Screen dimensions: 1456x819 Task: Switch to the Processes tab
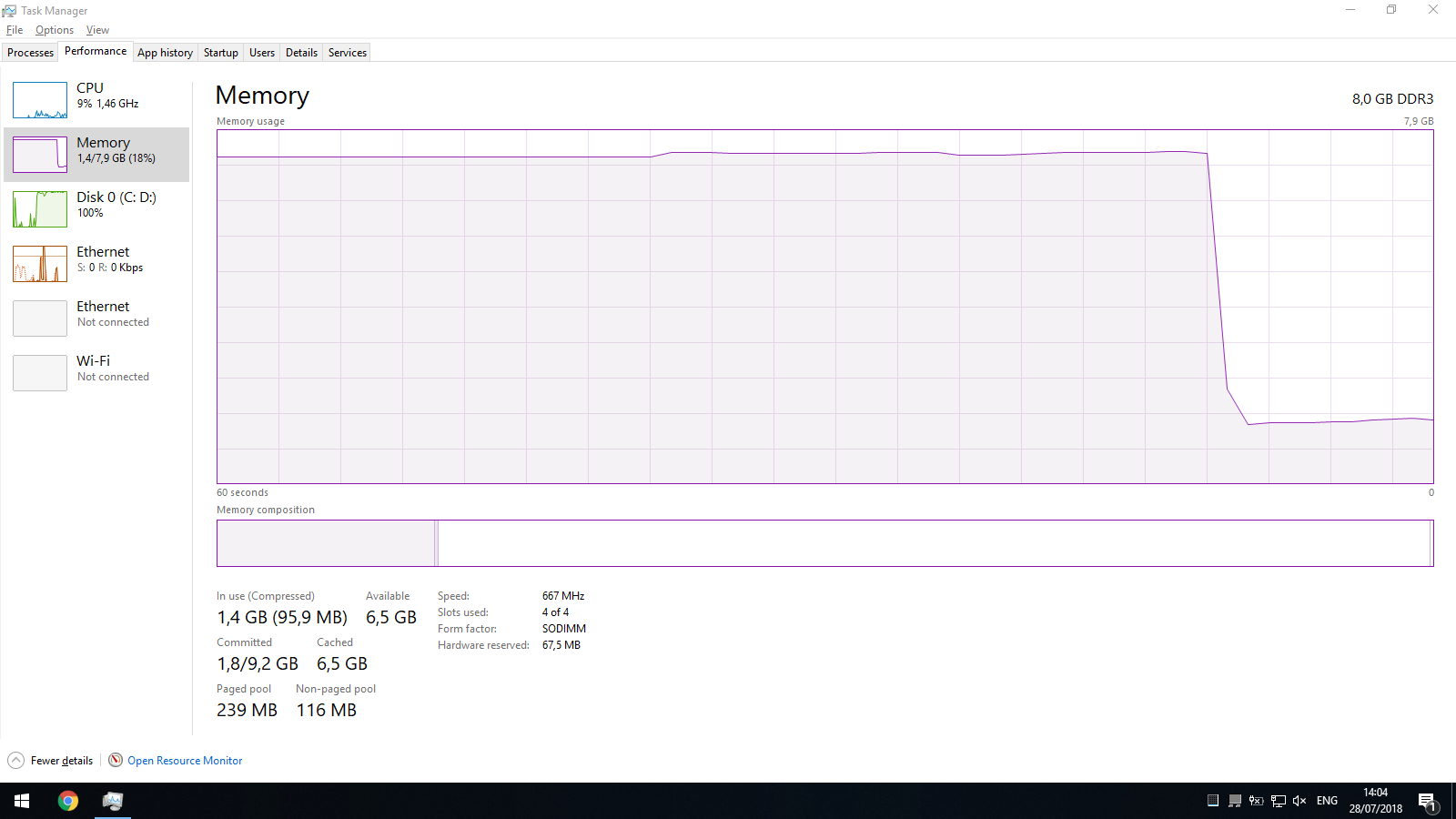pos(30,52)
